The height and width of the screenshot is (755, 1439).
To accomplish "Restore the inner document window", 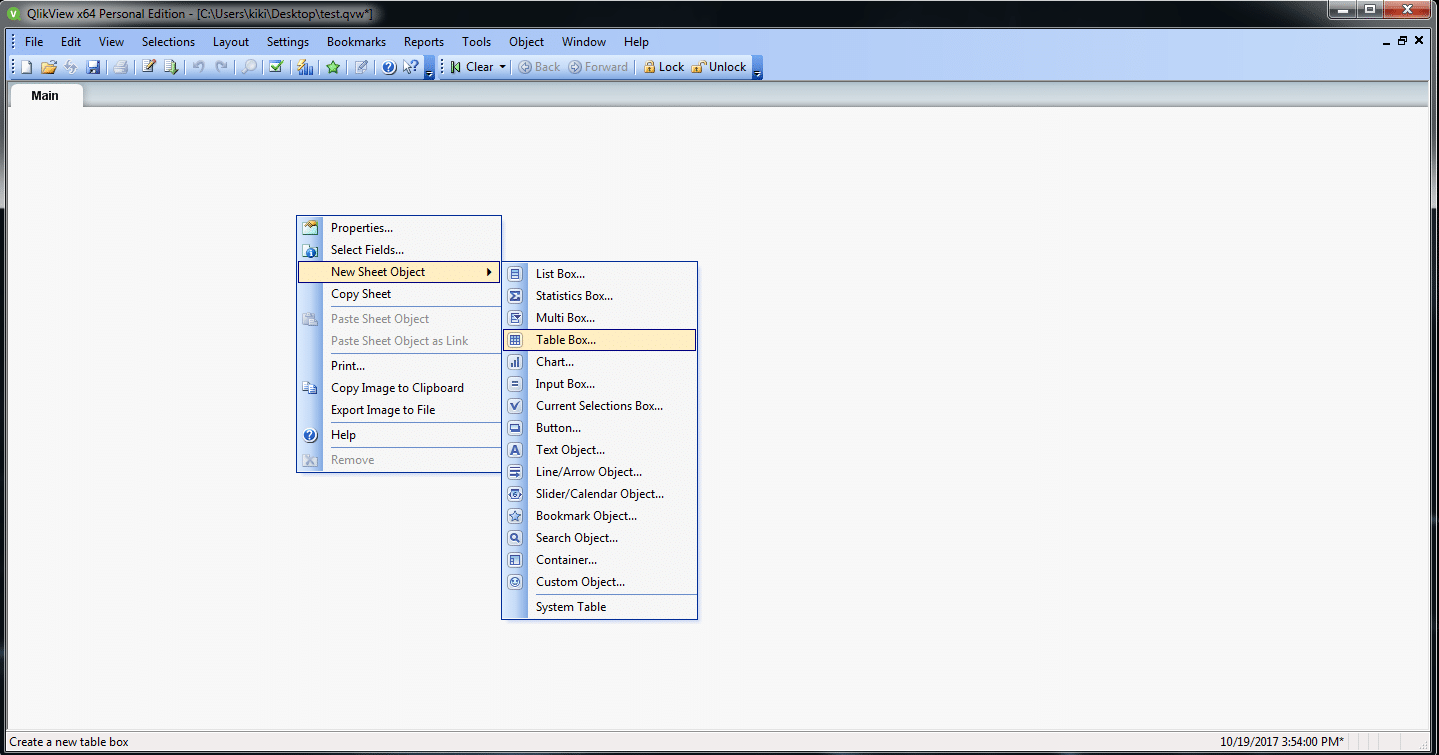I will pos(1402,41).
